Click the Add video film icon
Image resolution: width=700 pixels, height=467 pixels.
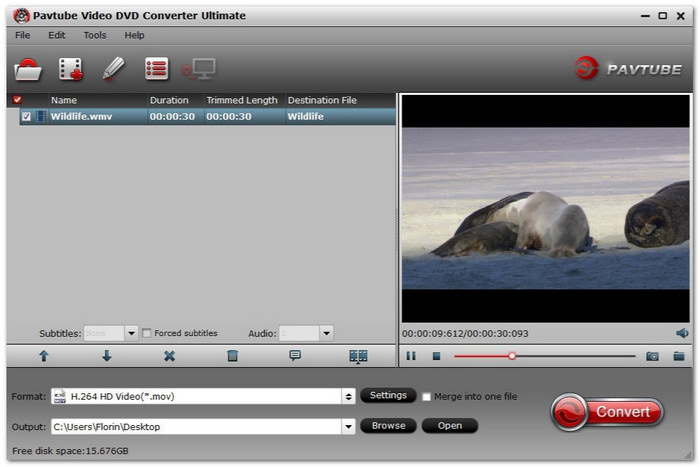[71, 69]
